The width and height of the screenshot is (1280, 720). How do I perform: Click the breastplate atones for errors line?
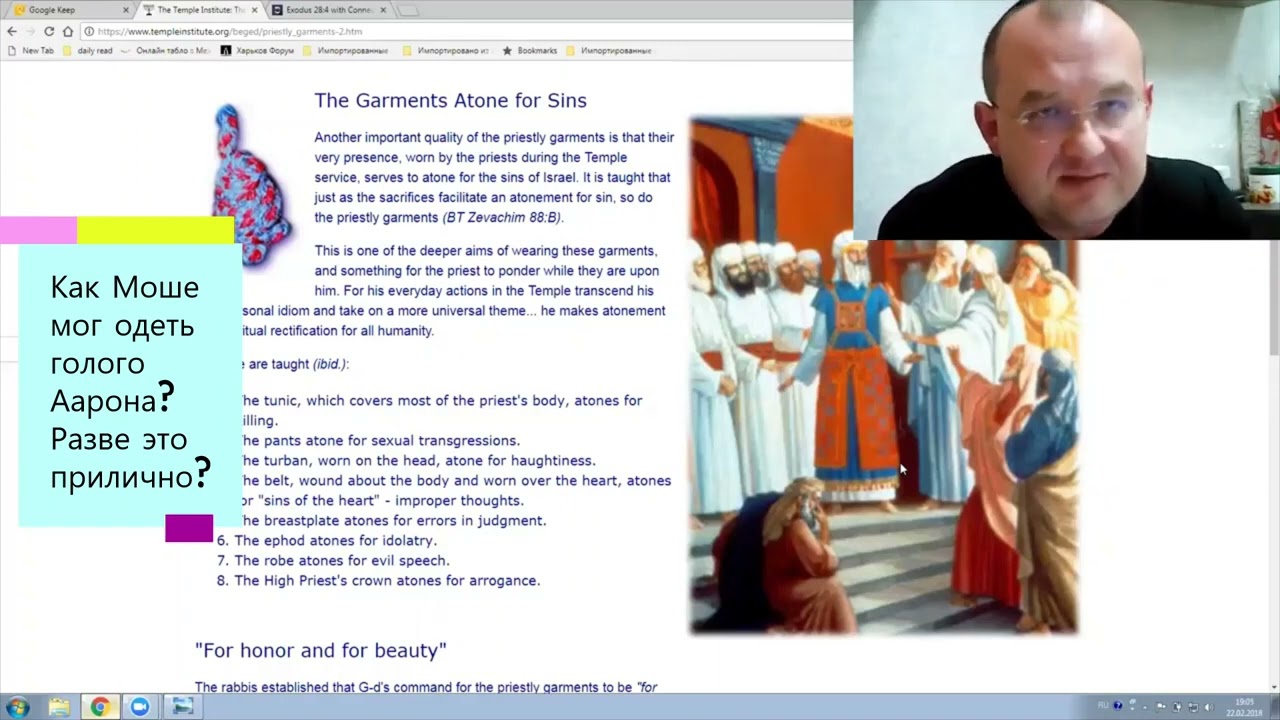point(394,520)
